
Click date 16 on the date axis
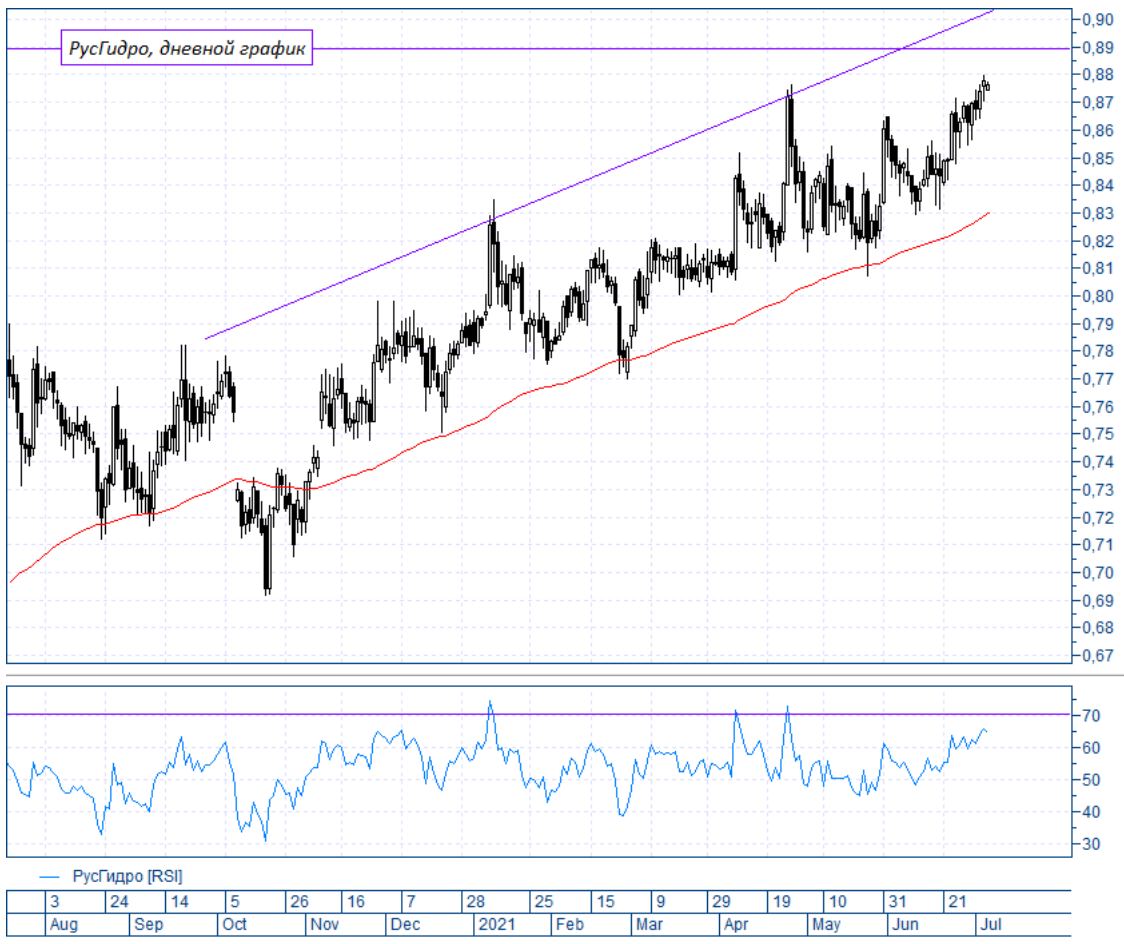(356, 902)
